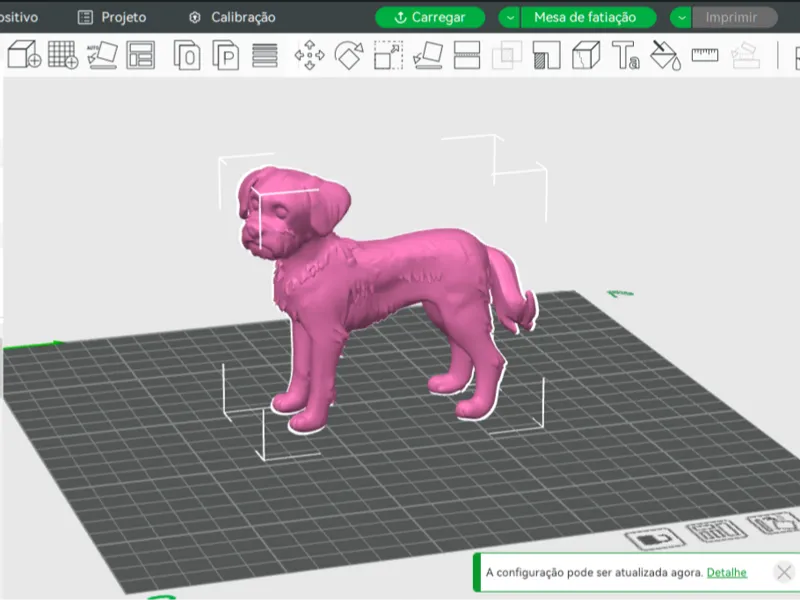Click the Arrange all objects icon
This screenshot has width=800, height=600.
pyautogui.click(x=140, y=55)
